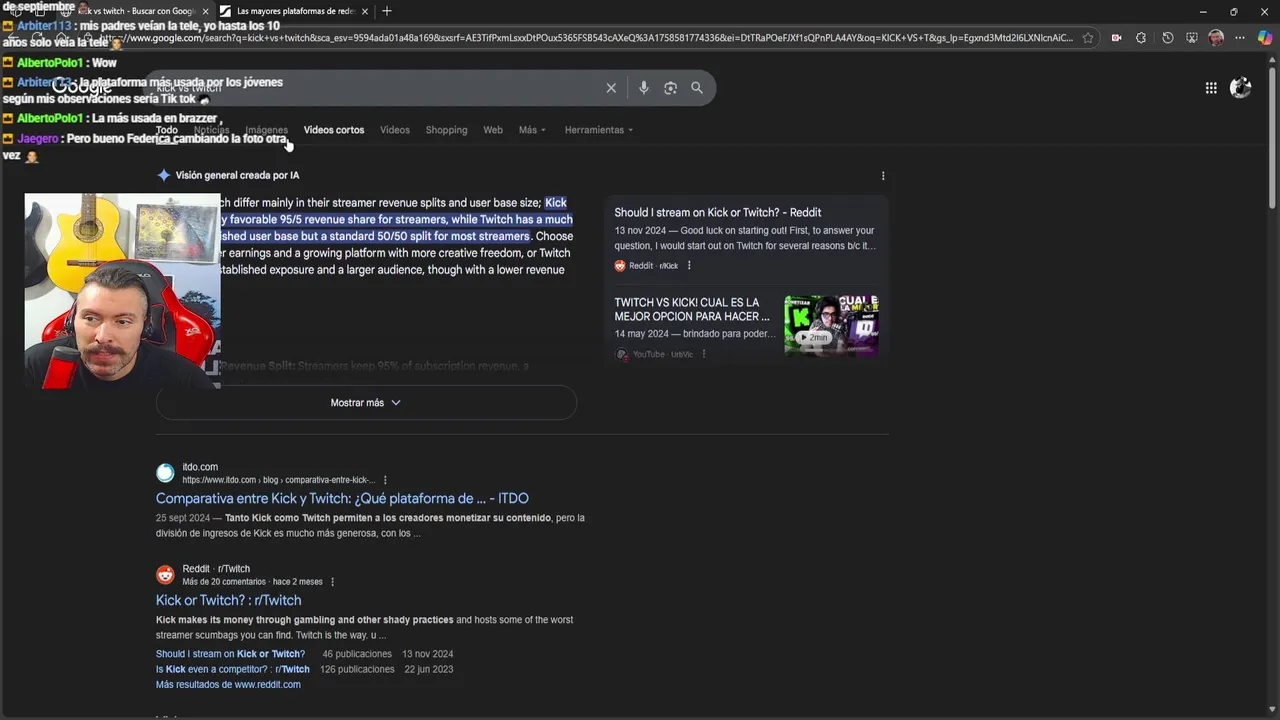Open 'Kick or Twitch? : r/Twitch' result

tap(228, 600)
